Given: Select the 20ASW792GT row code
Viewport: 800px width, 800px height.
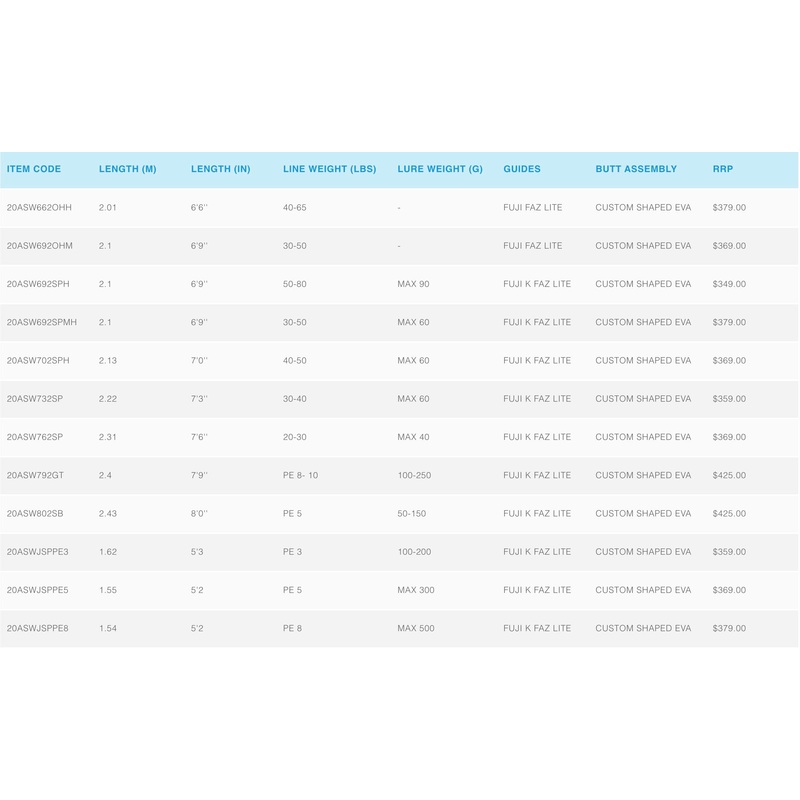Looking at the screenshot, I should click(x=37, y=475).
